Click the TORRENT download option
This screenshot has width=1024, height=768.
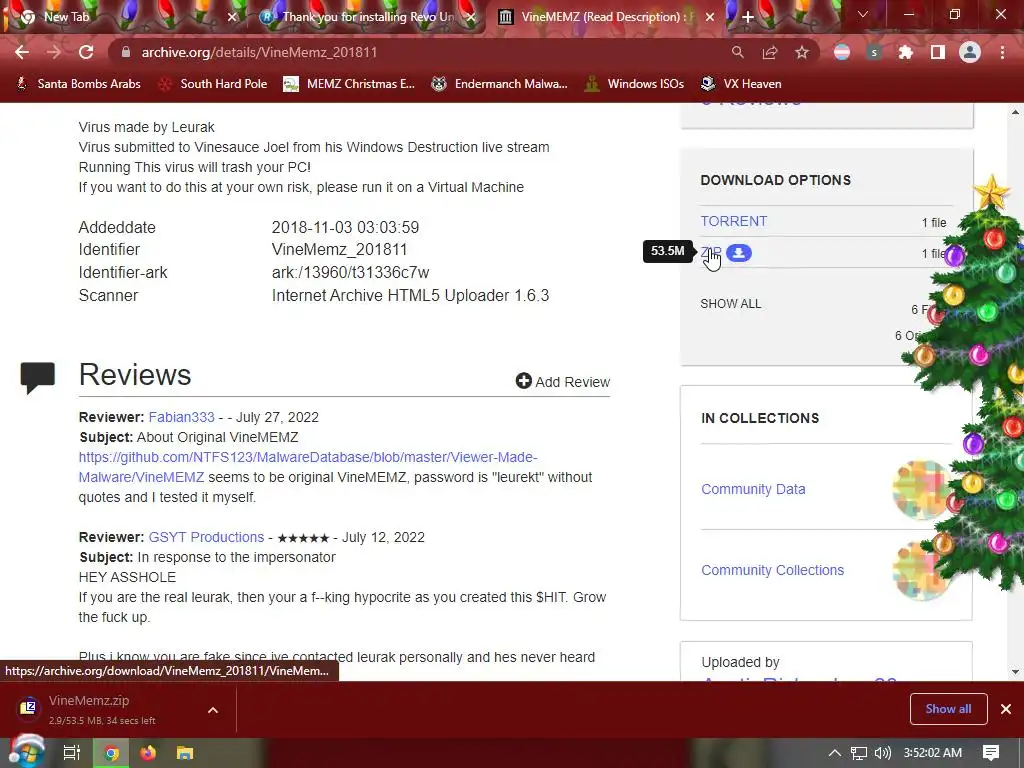click(x=733, y=221)
